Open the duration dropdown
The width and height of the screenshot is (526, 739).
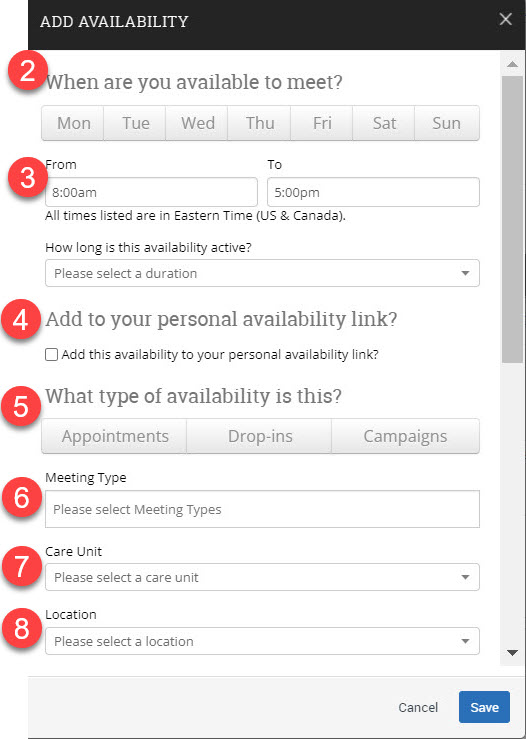tap(263, 273)
